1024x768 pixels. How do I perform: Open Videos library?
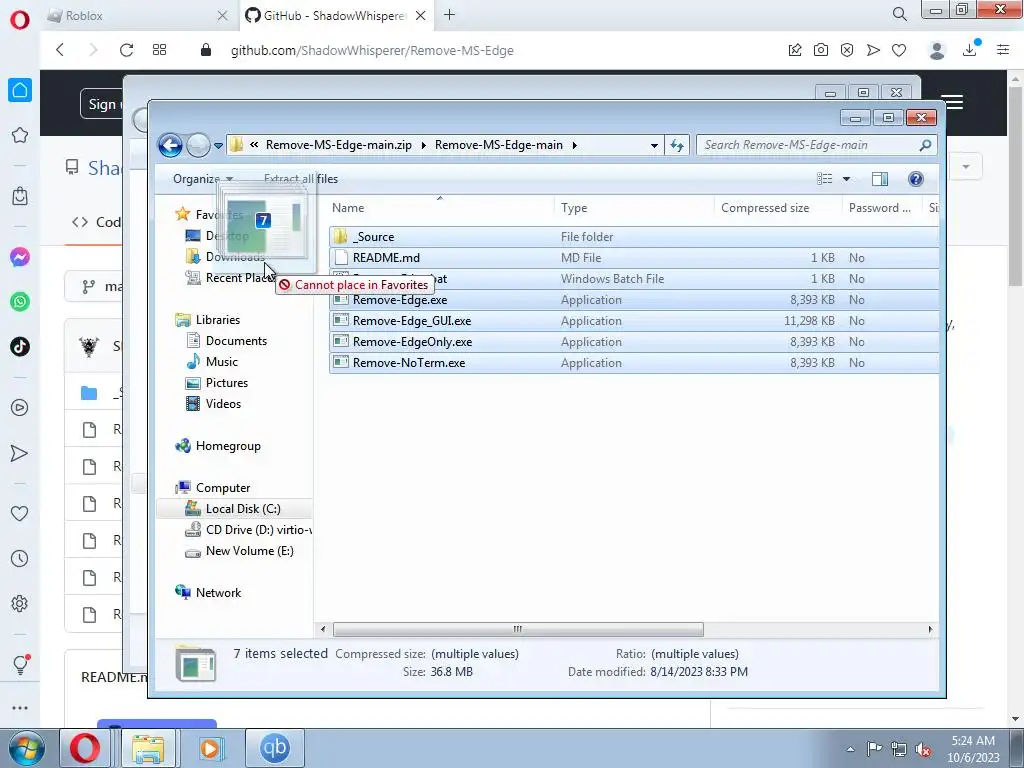223,404
